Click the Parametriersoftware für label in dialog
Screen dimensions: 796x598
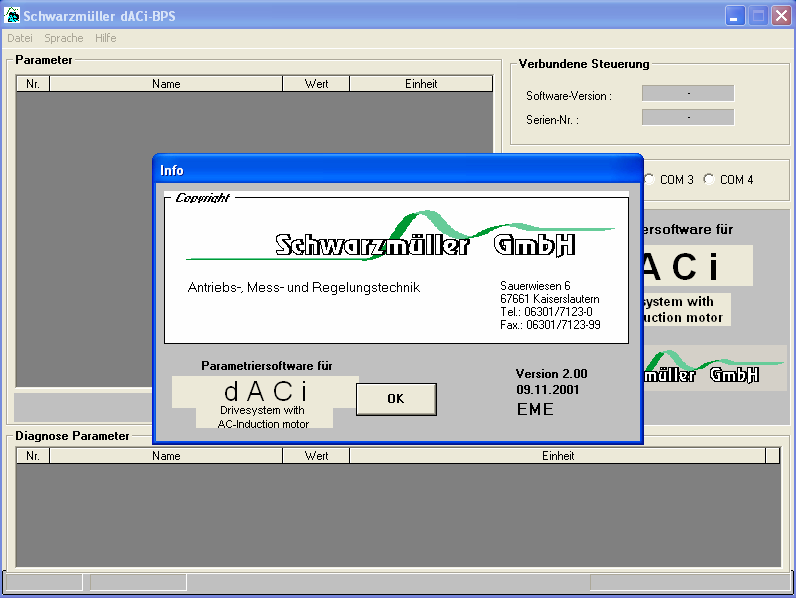(267, 366)
